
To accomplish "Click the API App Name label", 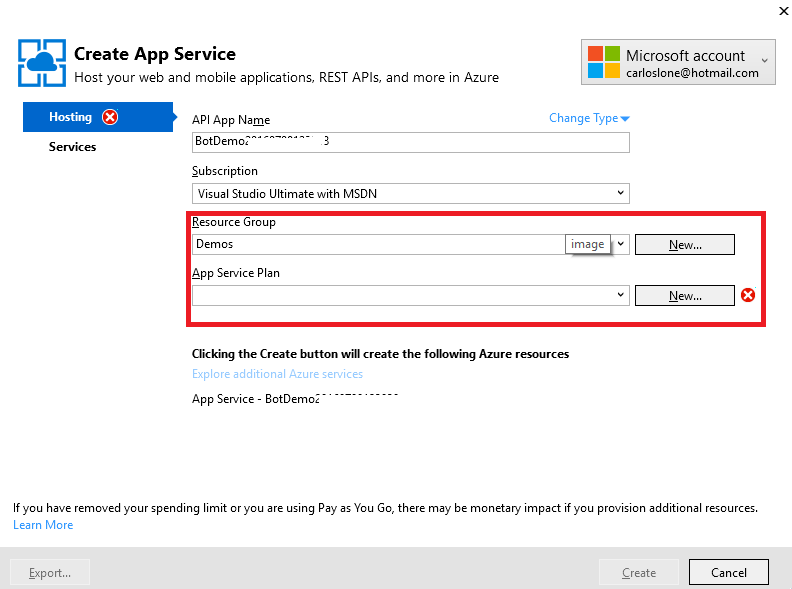I will point(231,120).
